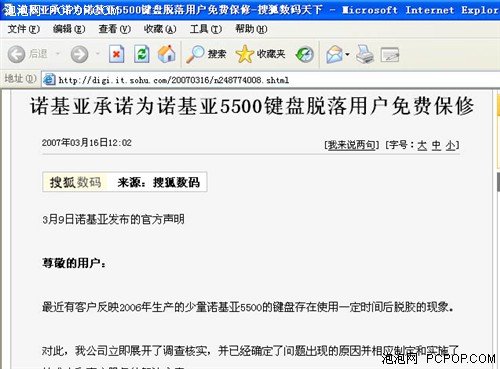Click the 我来说两句 comment link
Screen dimensions: 500x369
352,145
